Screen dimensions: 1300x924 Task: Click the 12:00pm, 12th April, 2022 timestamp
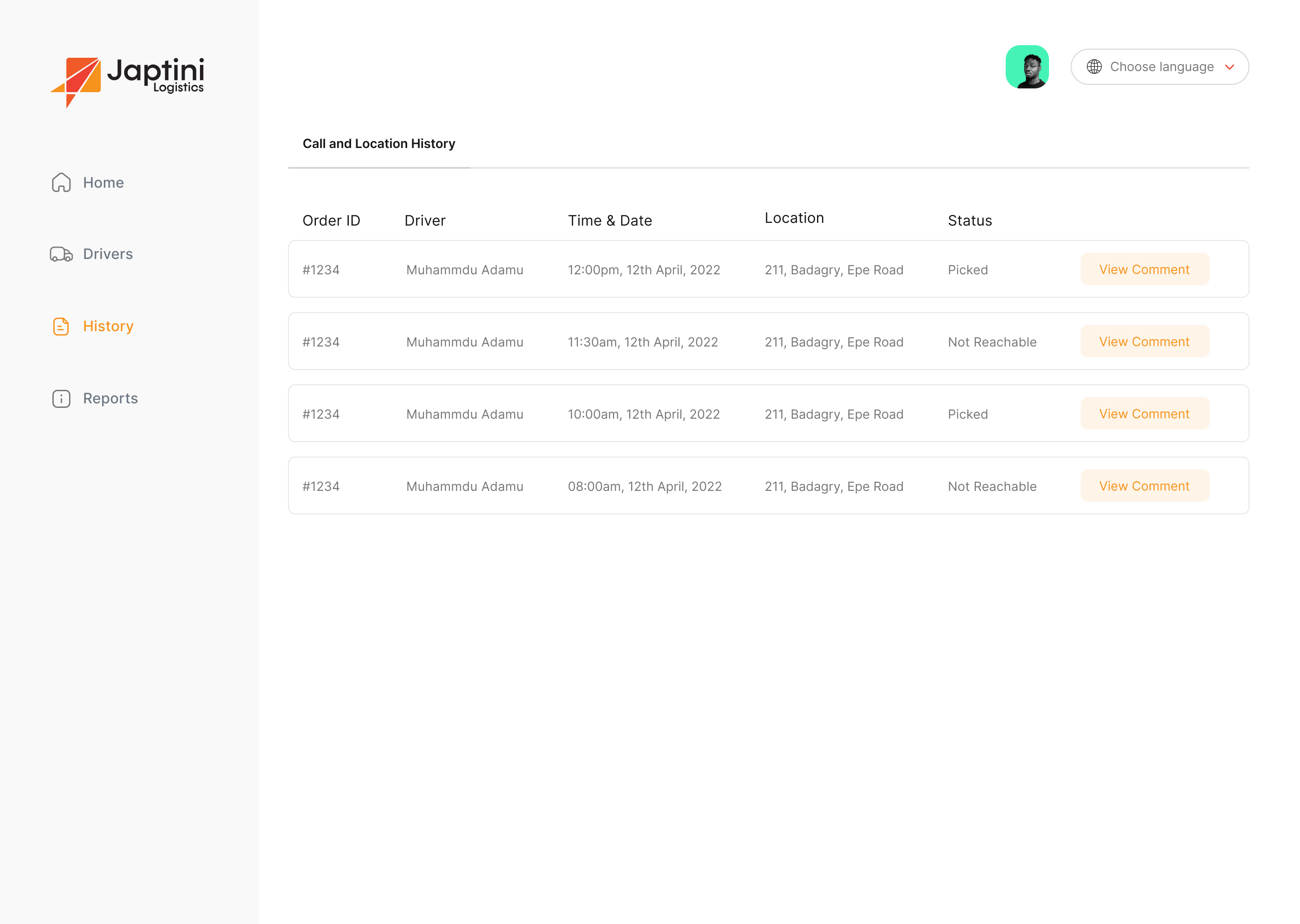tap(644, 270)
